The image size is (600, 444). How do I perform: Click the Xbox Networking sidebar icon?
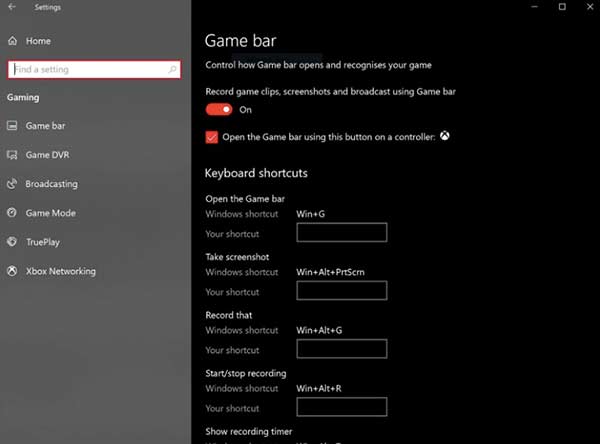click(x=12, y=271)
